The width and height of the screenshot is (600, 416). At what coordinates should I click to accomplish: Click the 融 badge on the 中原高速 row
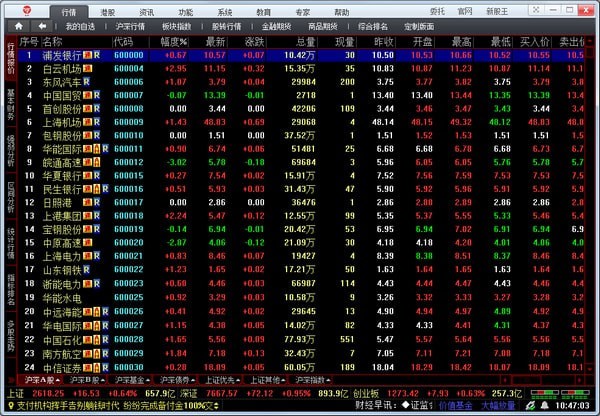(x=88, y=243)
